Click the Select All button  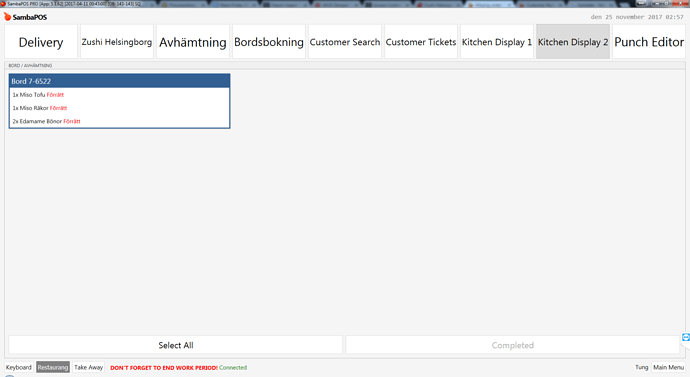tap(176, 345)
